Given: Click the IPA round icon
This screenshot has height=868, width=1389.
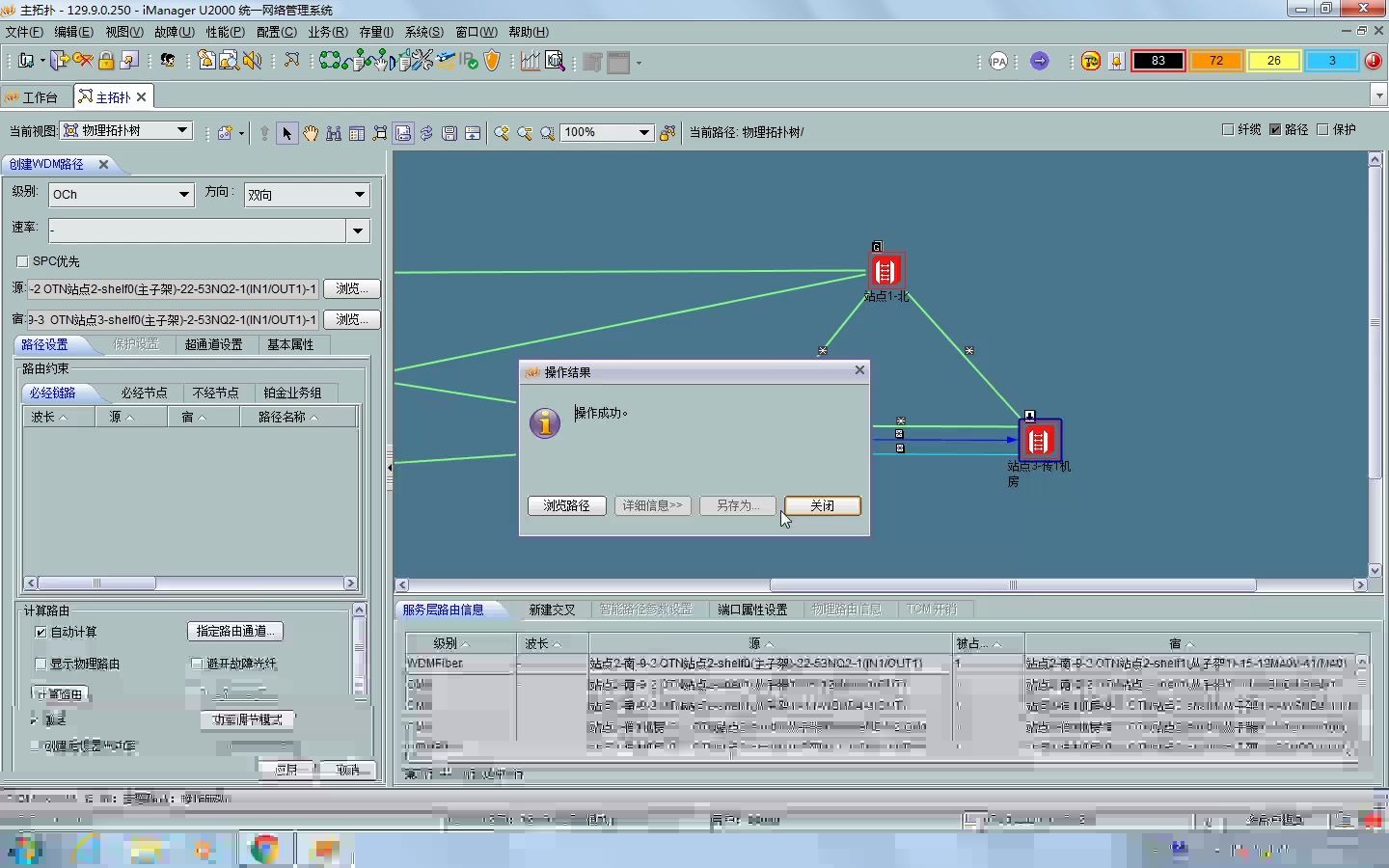Looking at the screenshot, I should 998,61.
